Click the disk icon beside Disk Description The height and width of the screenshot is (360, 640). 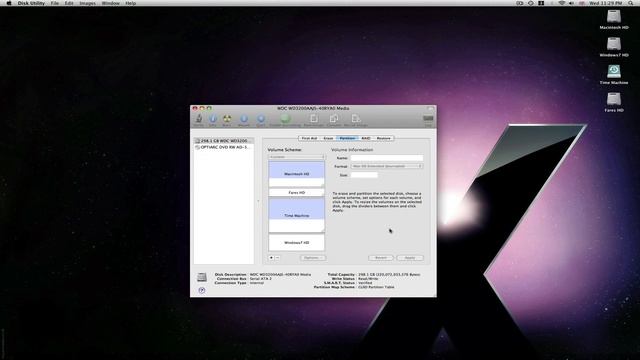click(x=202, y=278)
